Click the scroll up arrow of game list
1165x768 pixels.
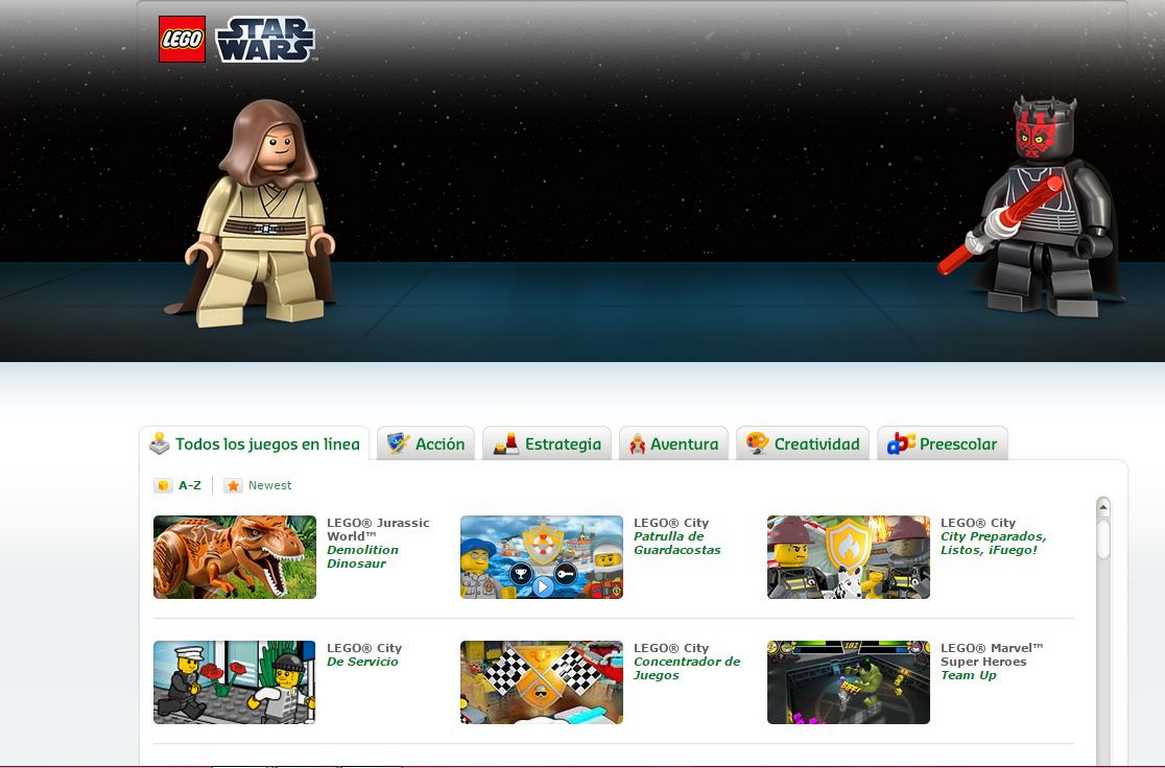[x=1103, y=507]
